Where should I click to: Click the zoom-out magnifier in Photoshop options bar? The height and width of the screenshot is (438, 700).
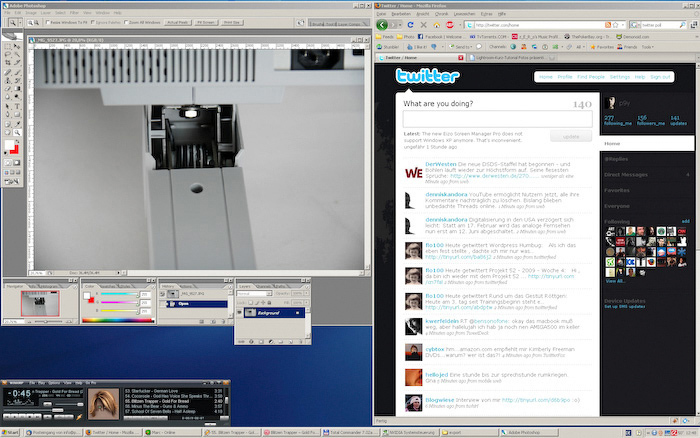pyautogui.click(x=37, y=22)
